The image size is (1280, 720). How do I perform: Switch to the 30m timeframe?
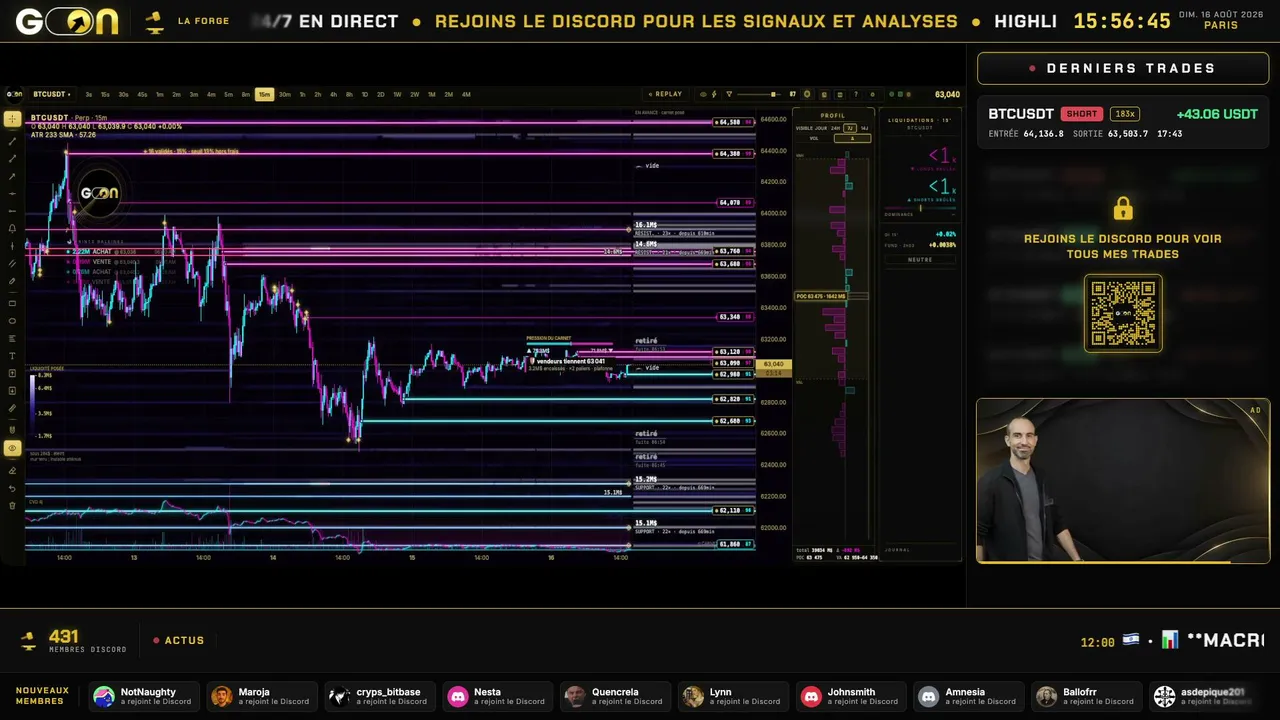pyautogui.click(x=285, y=94)
